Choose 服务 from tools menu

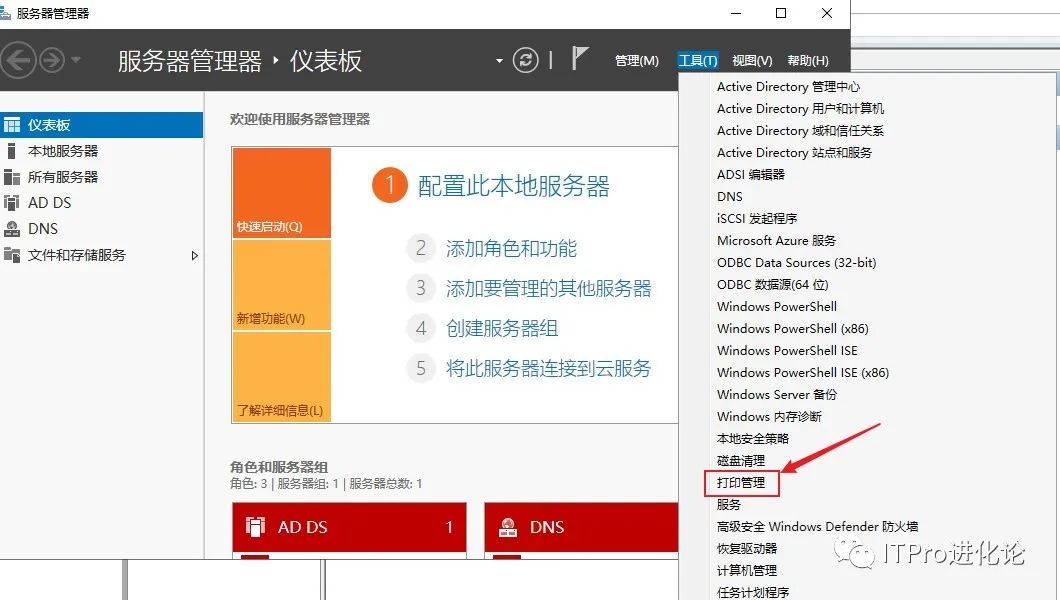click(x=729, y=505)
